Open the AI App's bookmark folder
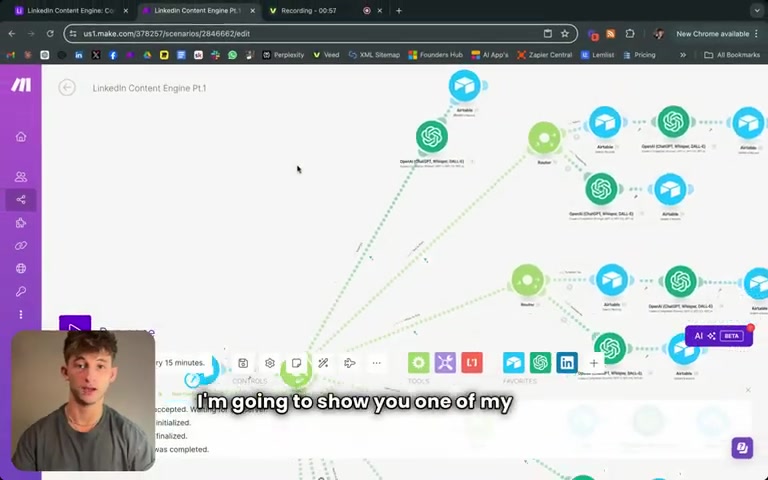This screenshot has width=768, height=480. pyautogui.click(x=490, y=55)
